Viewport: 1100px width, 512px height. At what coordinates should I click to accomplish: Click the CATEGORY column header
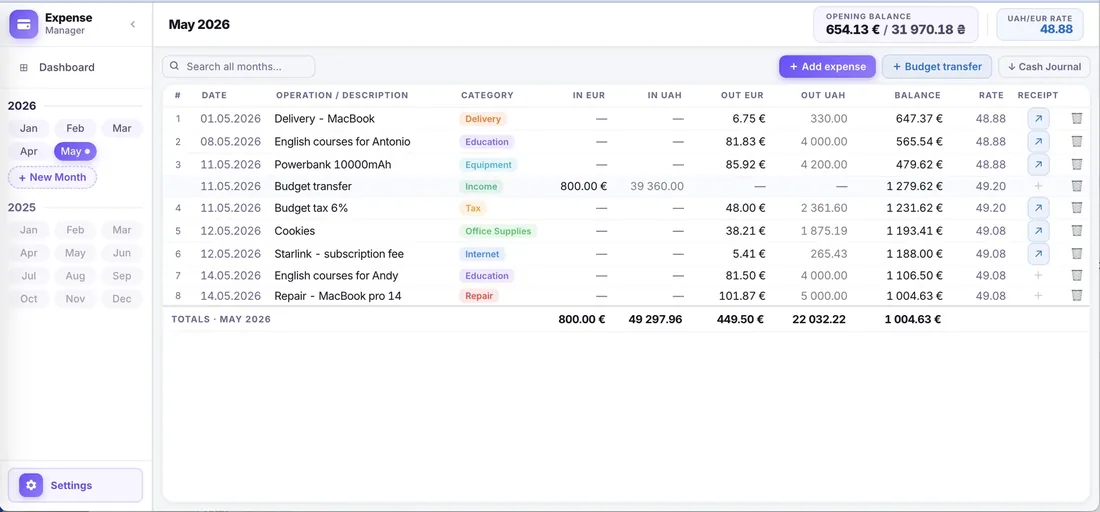coord(487,95)
